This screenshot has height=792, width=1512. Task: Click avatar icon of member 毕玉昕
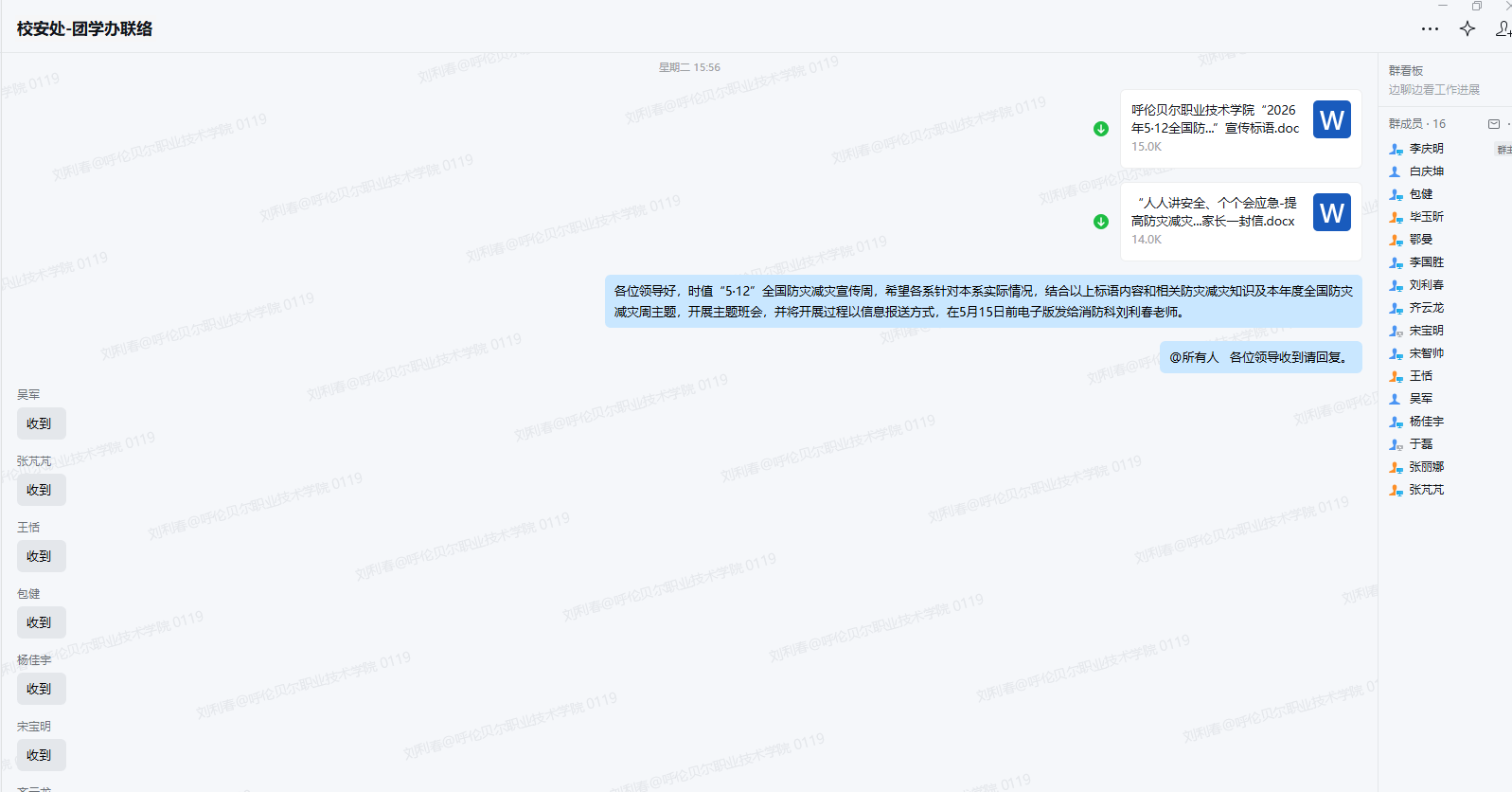(1396, 217)
